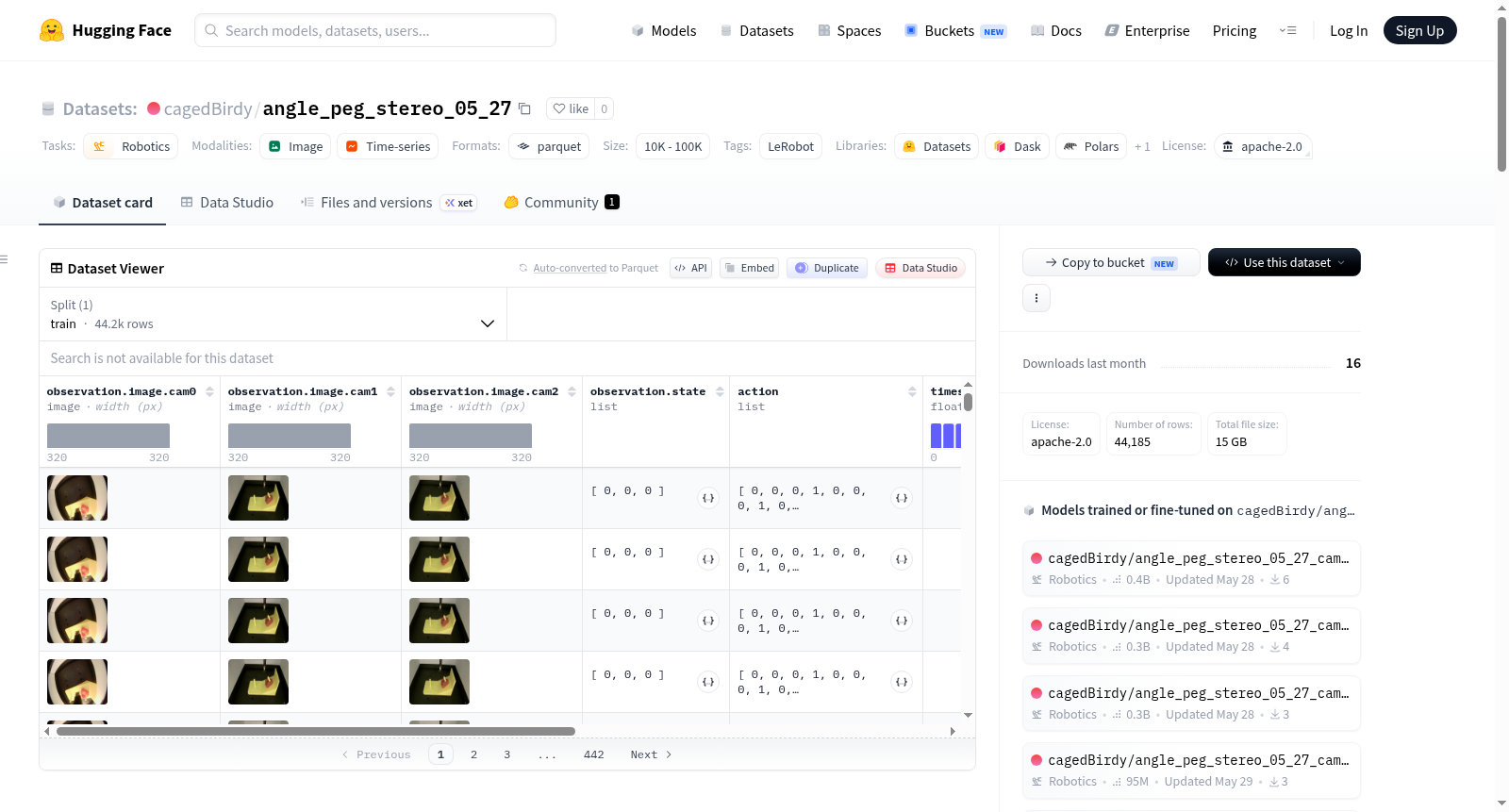Click the Hugging Face logo icon
This screenshot has width=1509, height=812.
[x=52, y=30]
